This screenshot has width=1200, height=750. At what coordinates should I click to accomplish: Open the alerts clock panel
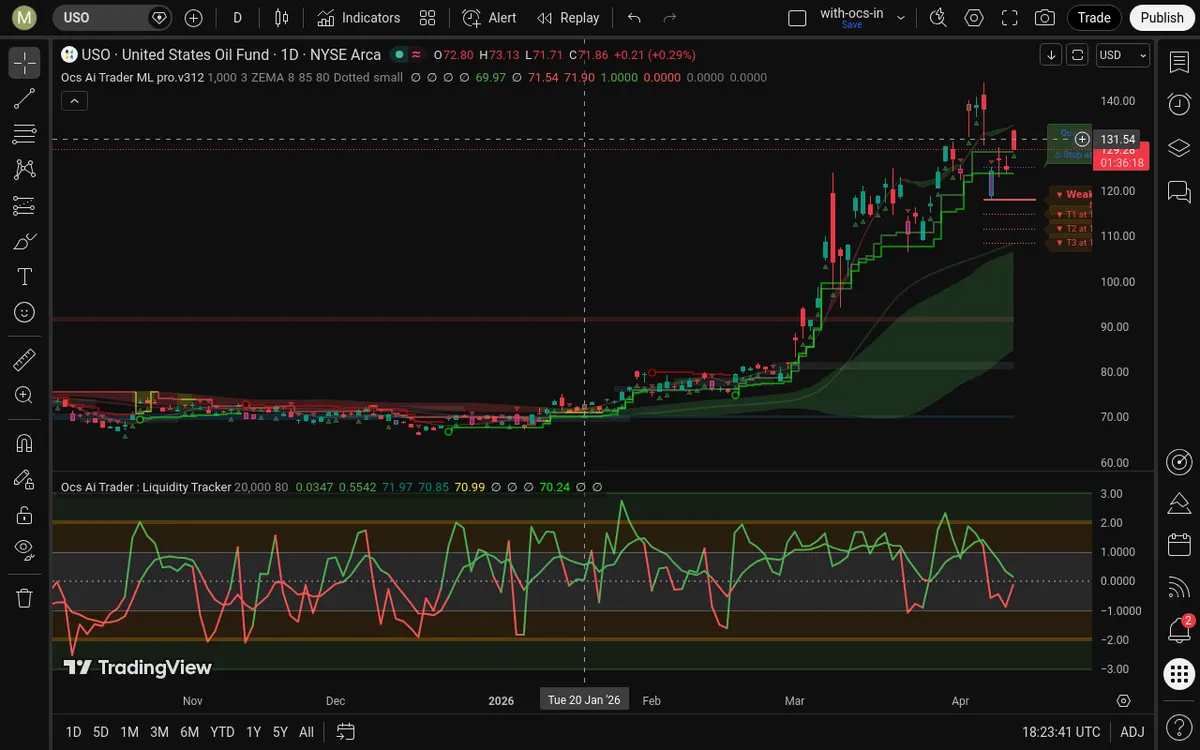1179,105
